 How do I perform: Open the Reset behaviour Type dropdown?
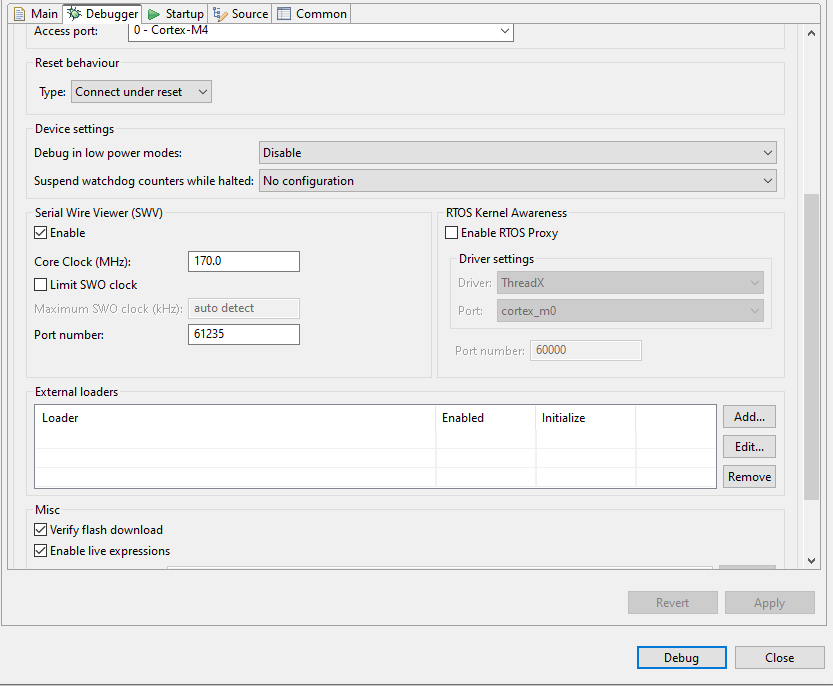tap(203, 91)
